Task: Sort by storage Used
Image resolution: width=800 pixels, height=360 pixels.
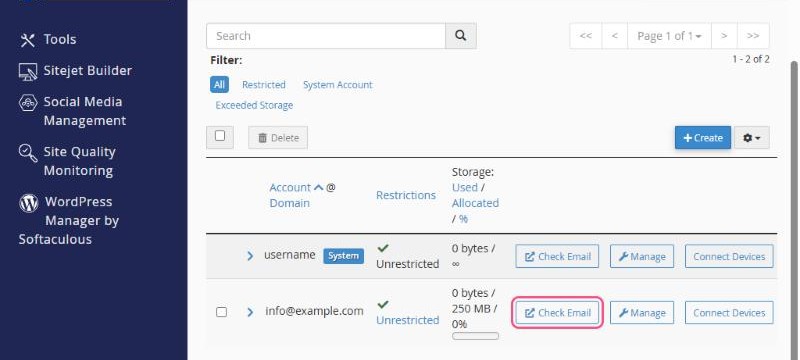Action: point(465,187)
